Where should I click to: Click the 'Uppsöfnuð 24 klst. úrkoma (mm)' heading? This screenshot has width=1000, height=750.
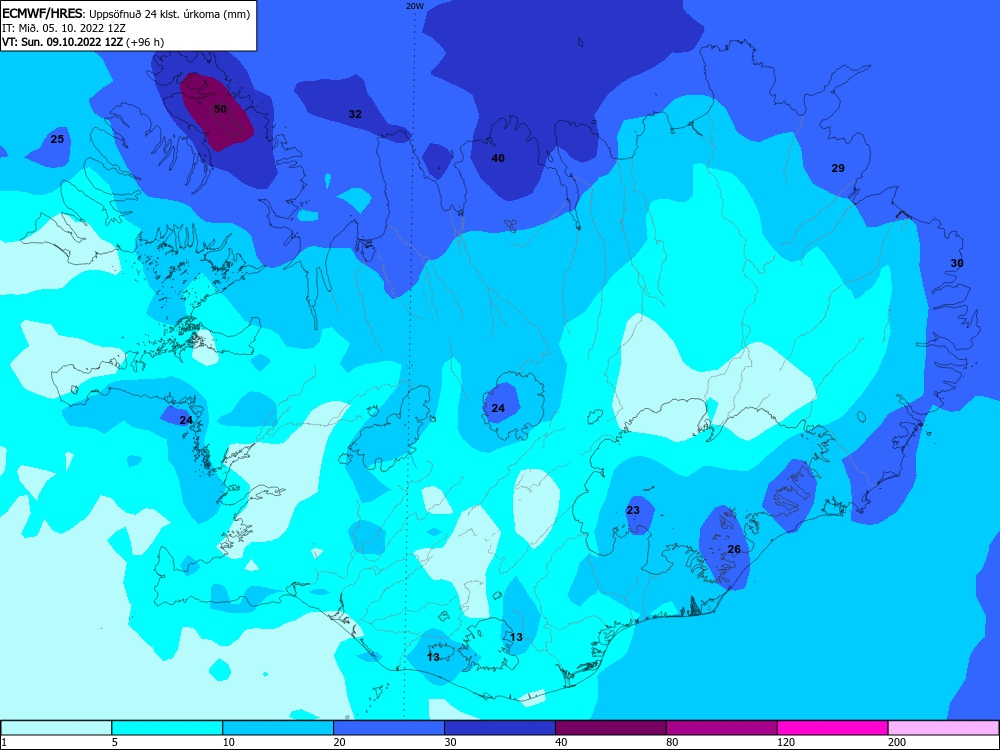pos(170,14)
